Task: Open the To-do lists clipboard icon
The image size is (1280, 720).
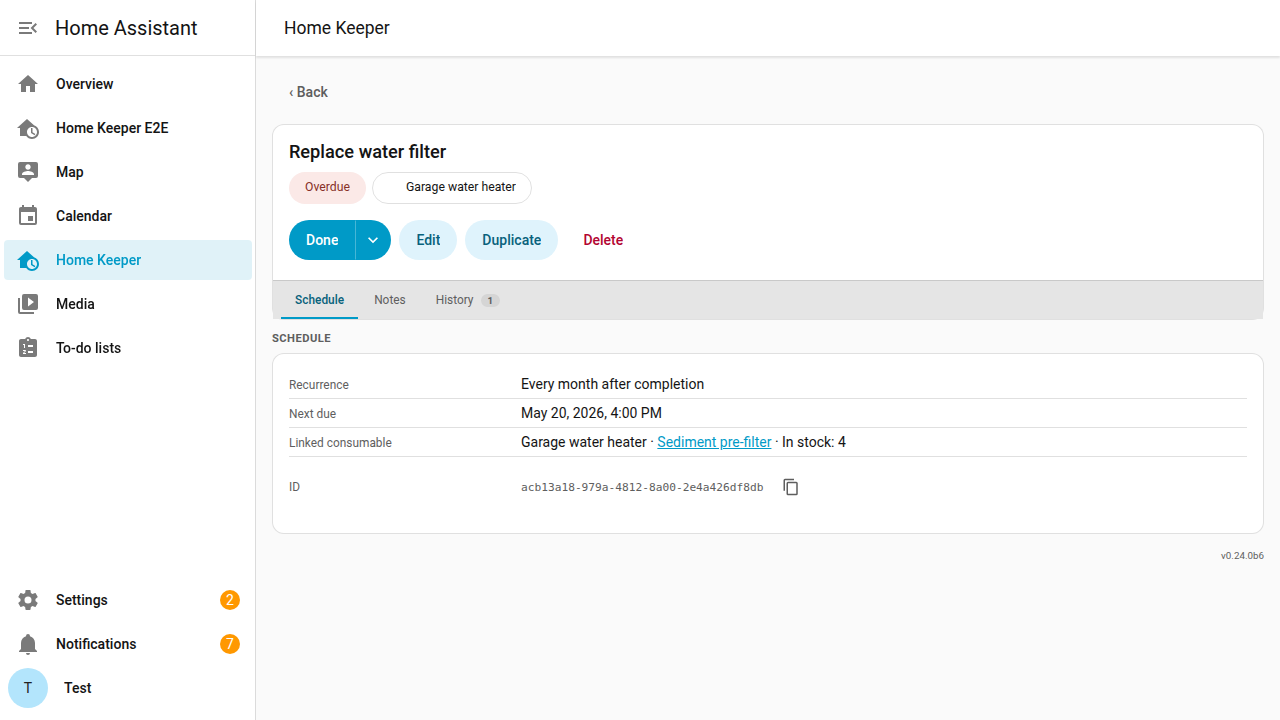Action: point(28,348)
